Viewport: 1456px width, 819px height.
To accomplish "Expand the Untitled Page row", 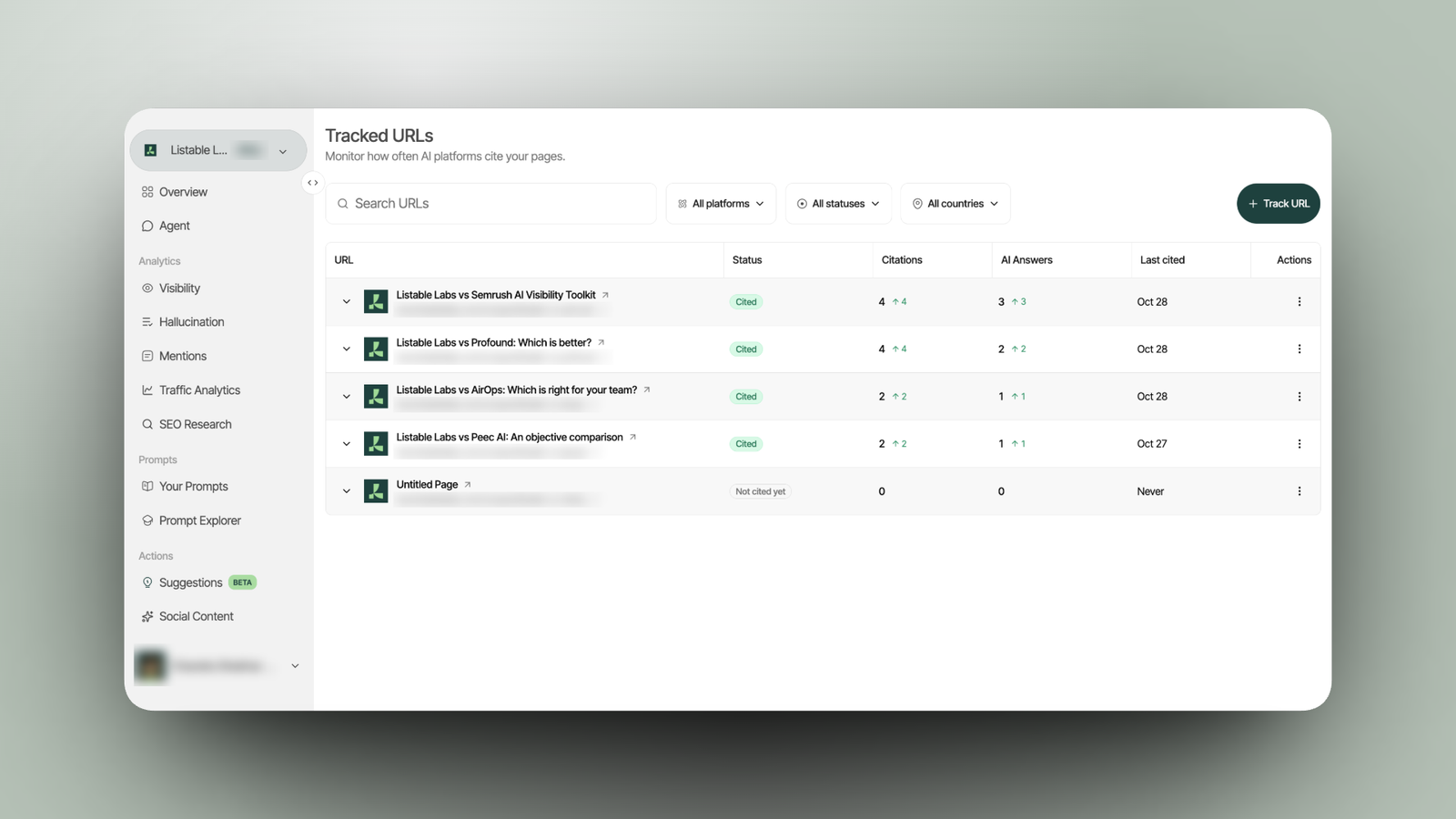I will [x=347, y=491].
